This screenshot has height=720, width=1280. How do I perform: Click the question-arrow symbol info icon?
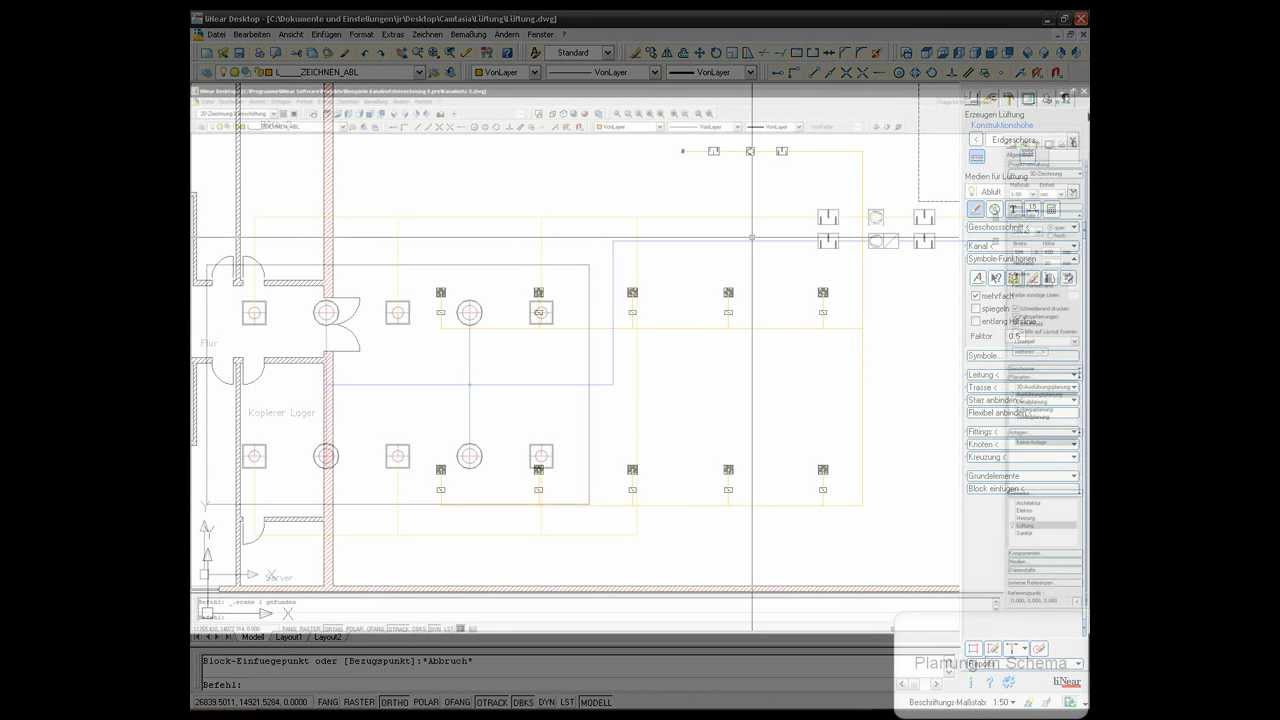click(995, 278)
